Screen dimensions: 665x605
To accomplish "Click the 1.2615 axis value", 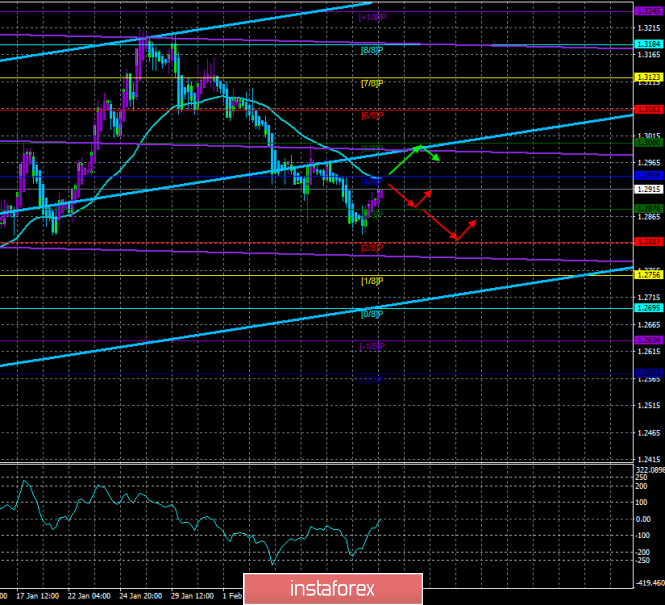I will pos(649,351).
